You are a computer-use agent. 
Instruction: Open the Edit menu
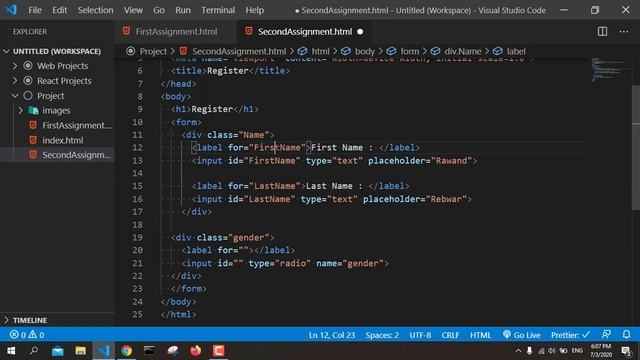pos(60,10)
